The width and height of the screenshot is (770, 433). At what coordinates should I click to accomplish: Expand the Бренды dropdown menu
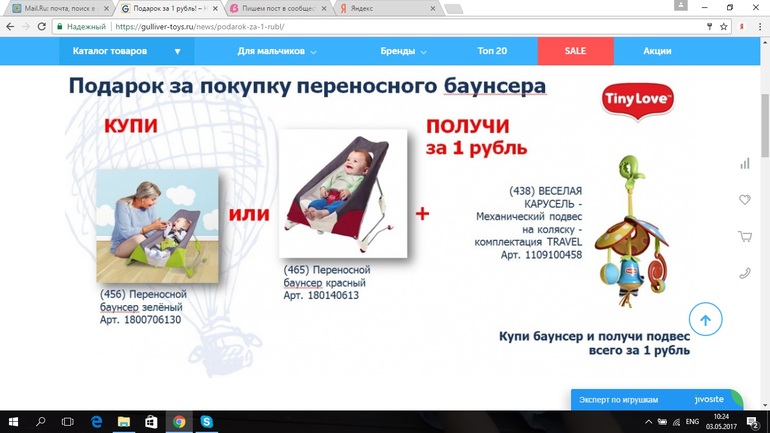pos(403,51)
